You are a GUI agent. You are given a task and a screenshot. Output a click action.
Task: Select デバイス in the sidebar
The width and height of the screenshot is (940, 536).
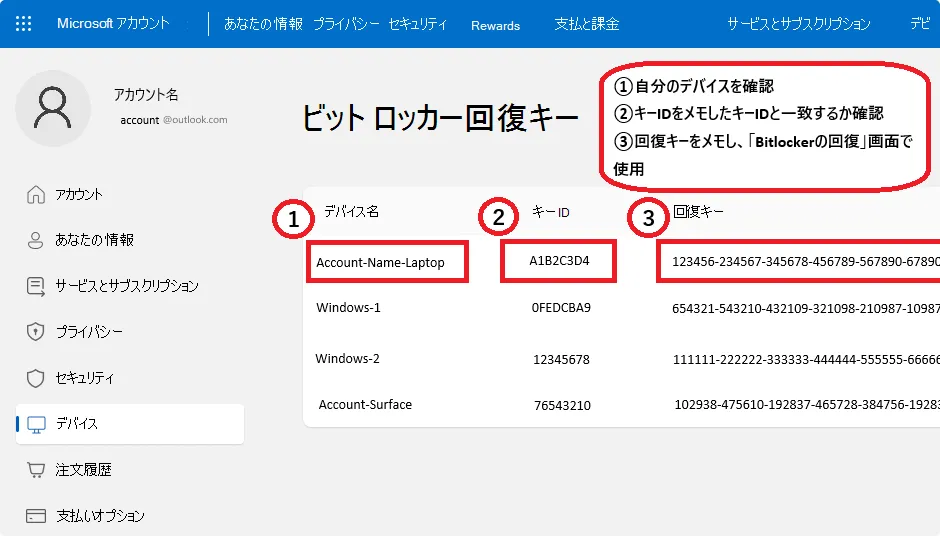tap(129, 424)
